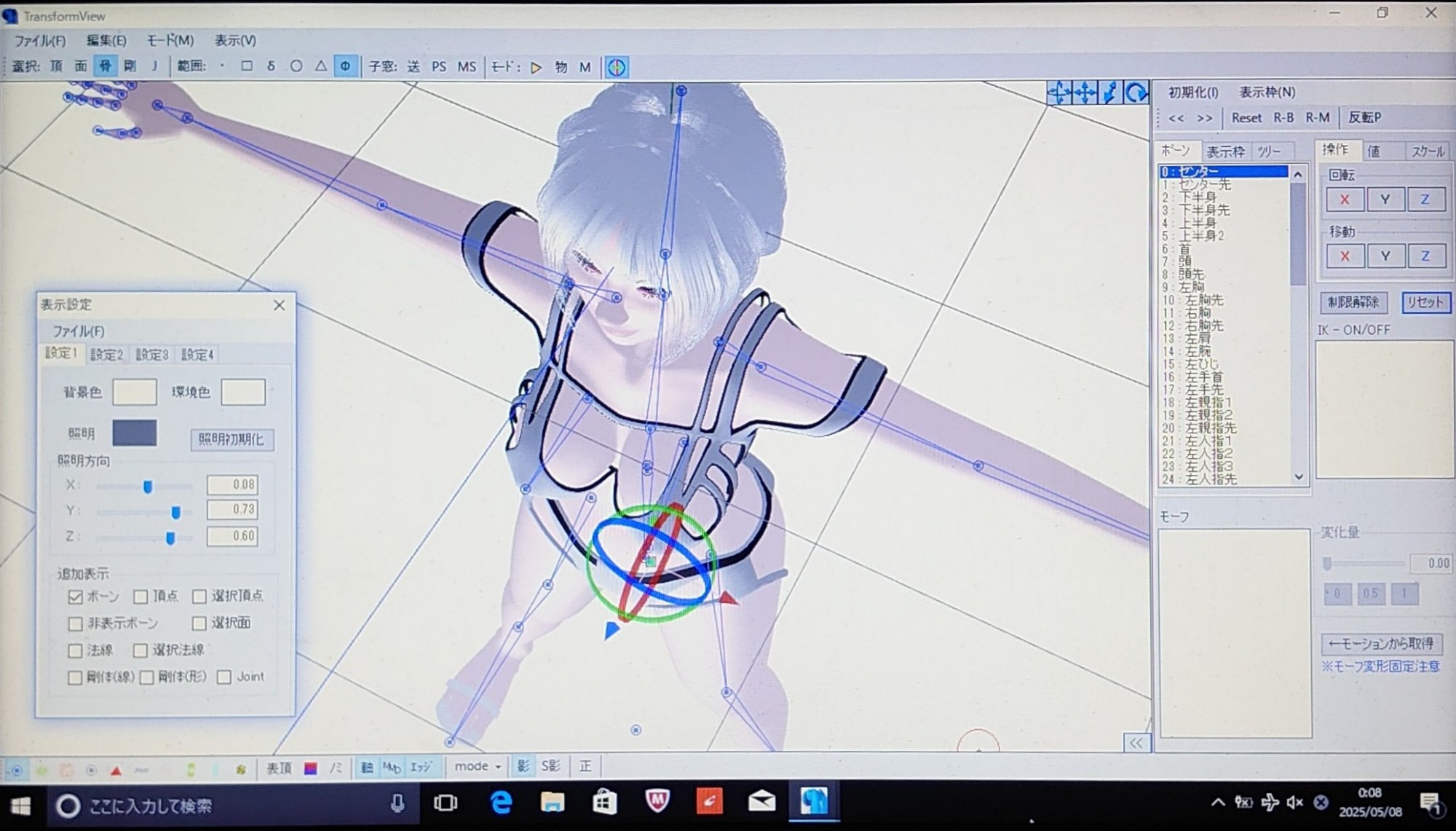The image size is (1456, 831).
Task: Choose the triangle range selector
Action: point(321,66)
